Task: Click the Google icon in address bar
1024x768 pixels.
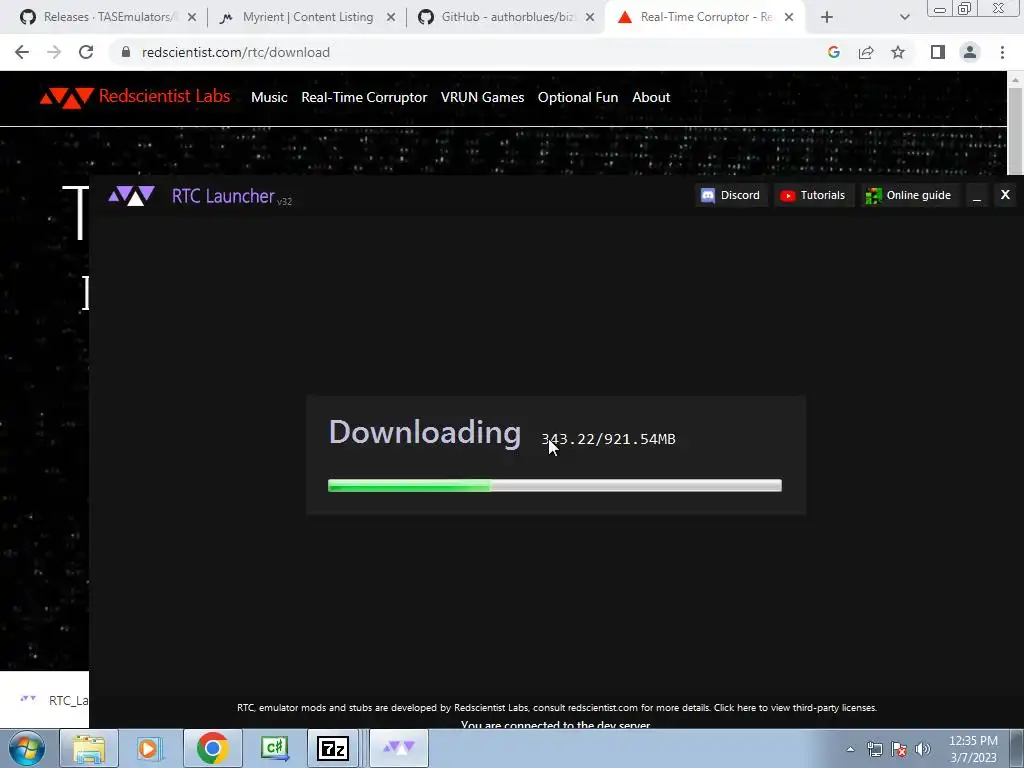Action: click(x=833, y=52)
